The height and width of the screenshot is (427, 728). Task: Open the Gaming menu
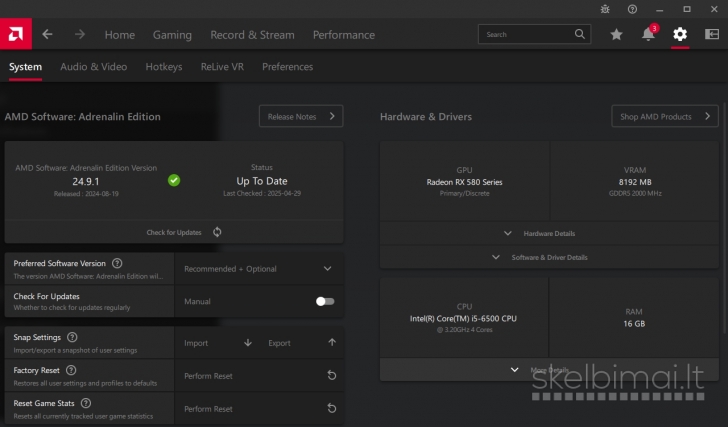click(x=172, y=35)
